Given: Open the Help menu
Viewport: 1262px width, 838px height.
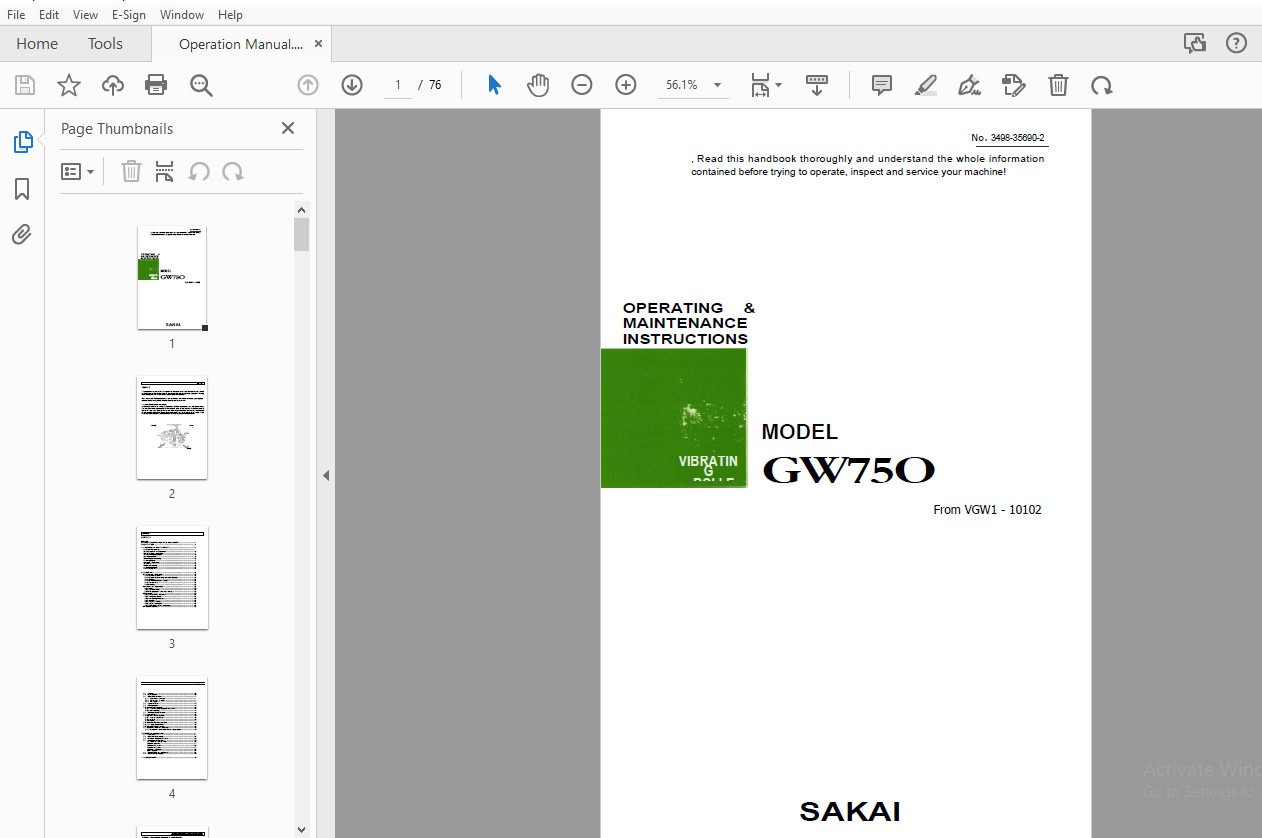Looking at the screenshot, I should 230,15.
